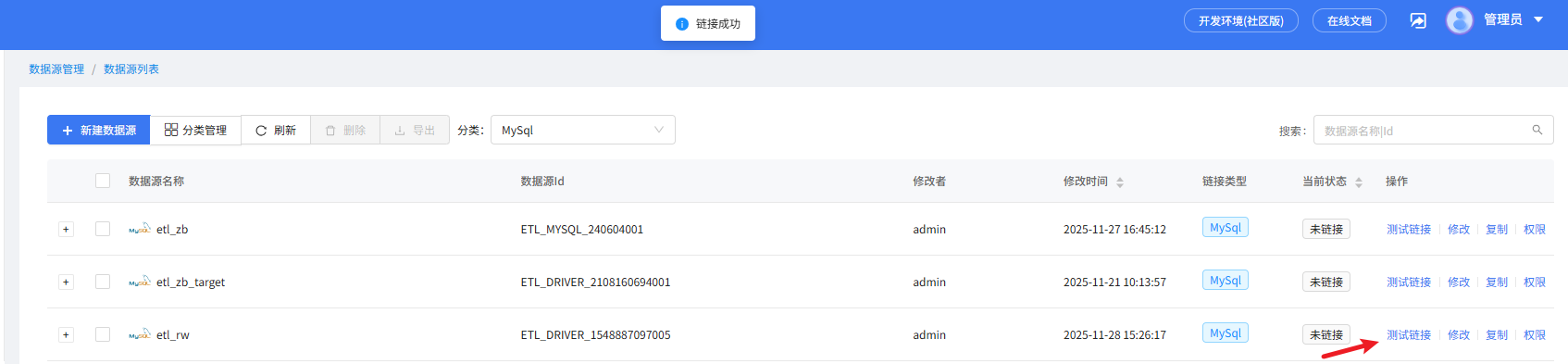Select ETL_DRIVER_2108160694001 id cell

pos(596,282)
